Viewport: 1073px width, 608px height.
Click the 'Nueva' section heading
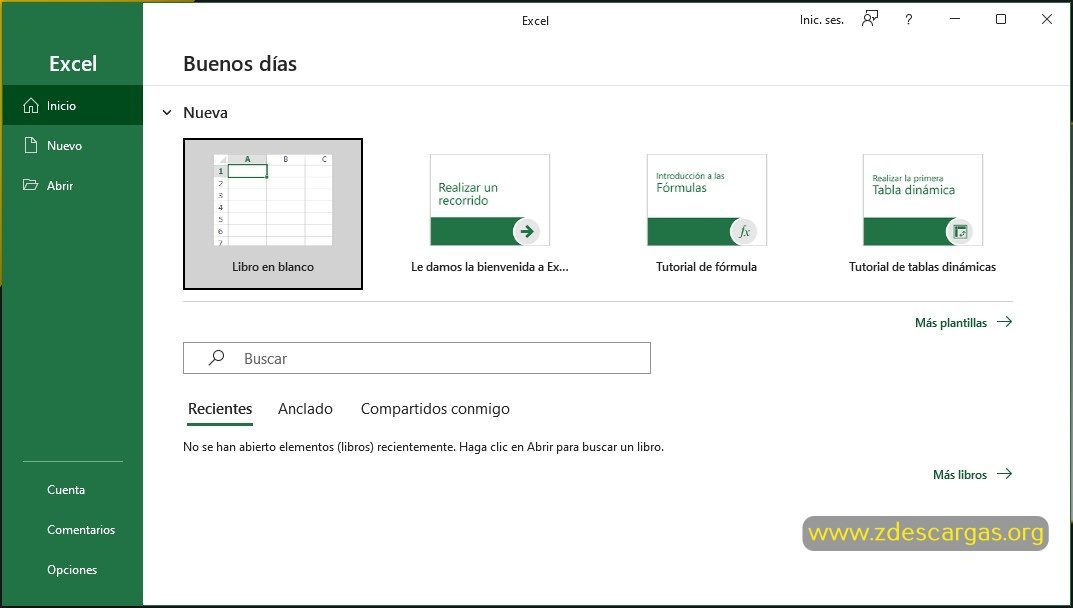(205, 112)
